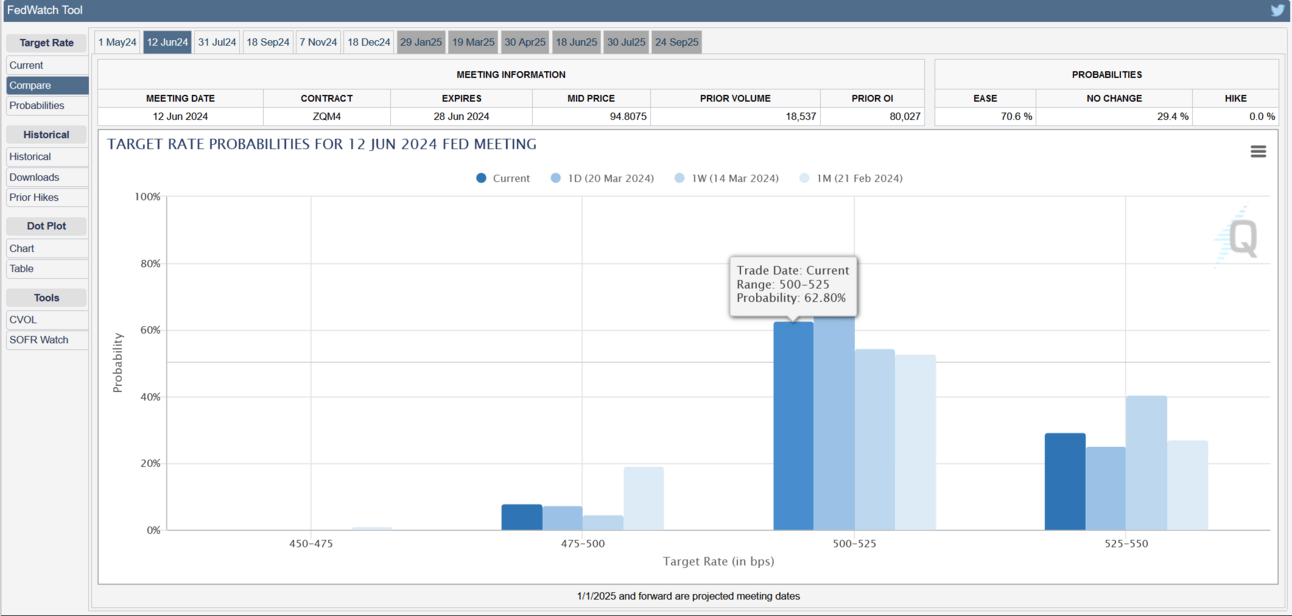The width and height of the screenshot is (1292, 616).
Task: Toggle the 1W (14 Mar 2024) legend series
Action: coord(726,178)
